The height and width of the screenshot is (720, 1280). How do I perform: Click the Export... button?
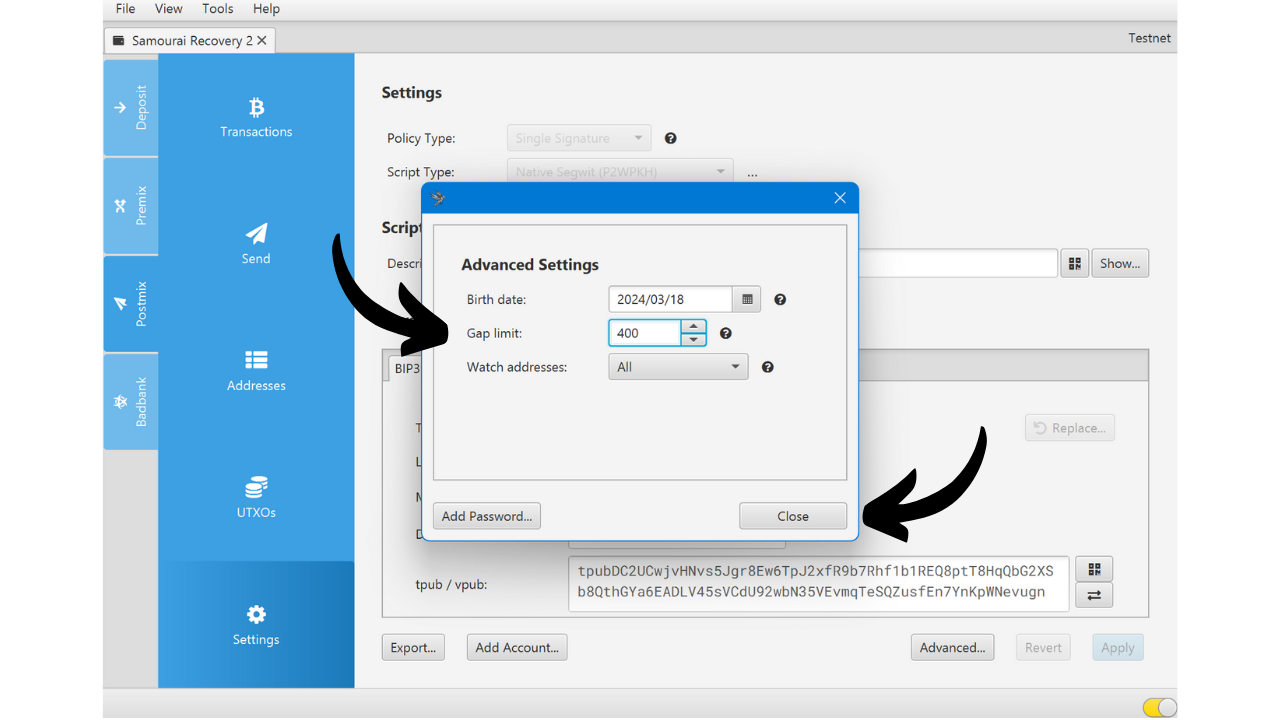(413, 647)
